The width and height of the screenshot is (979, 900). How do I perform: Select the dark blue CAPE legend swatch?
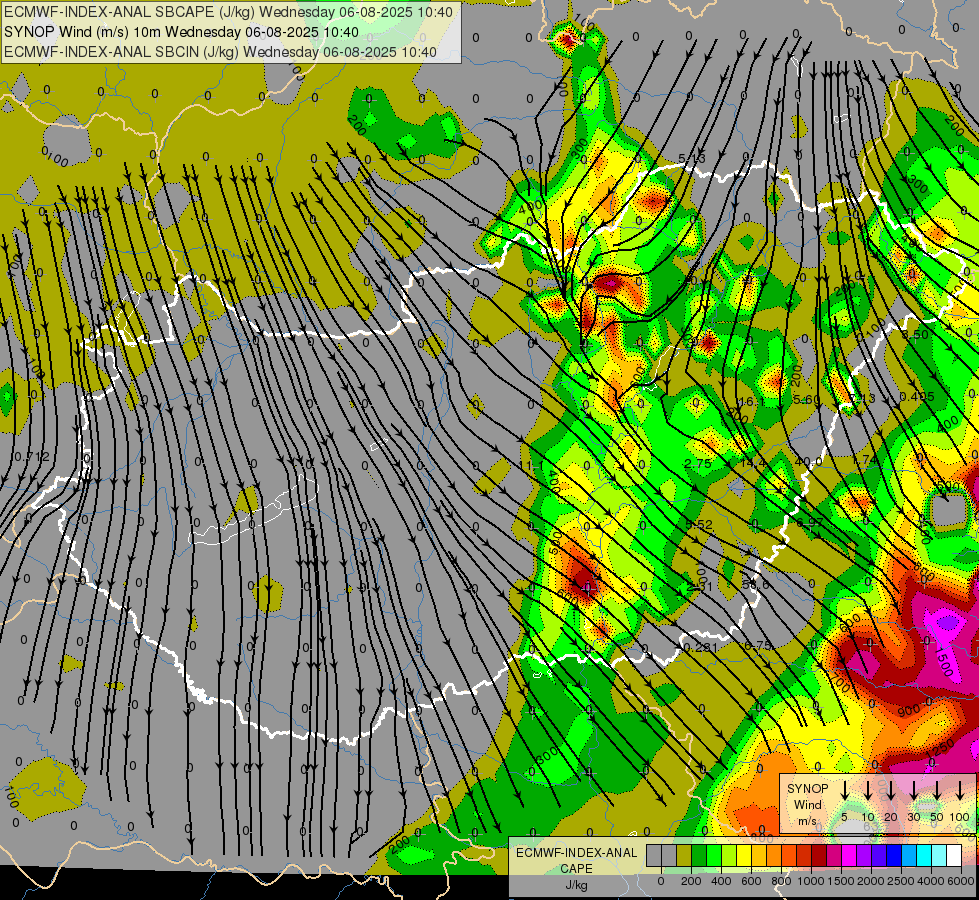(893, 855)
